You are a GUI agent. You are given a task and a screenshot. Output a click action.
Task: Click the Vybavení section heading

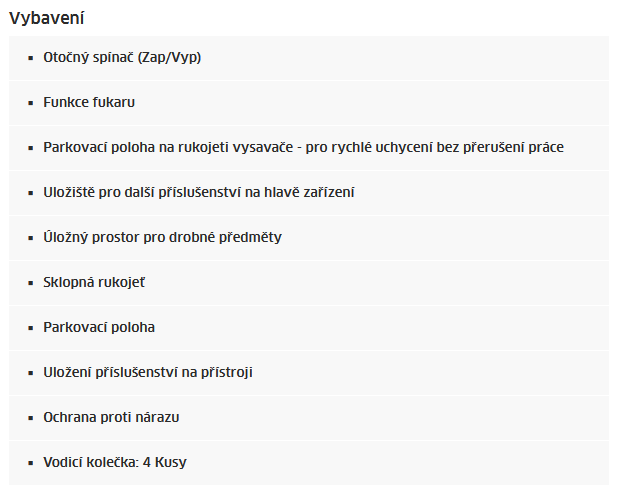click(x=46, y=18)
